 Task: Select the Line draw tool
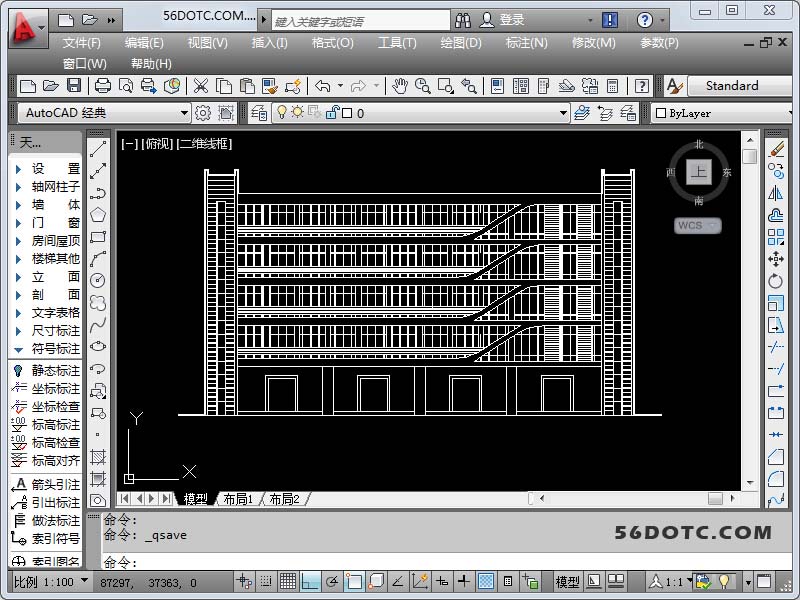(x=98, y=149)
